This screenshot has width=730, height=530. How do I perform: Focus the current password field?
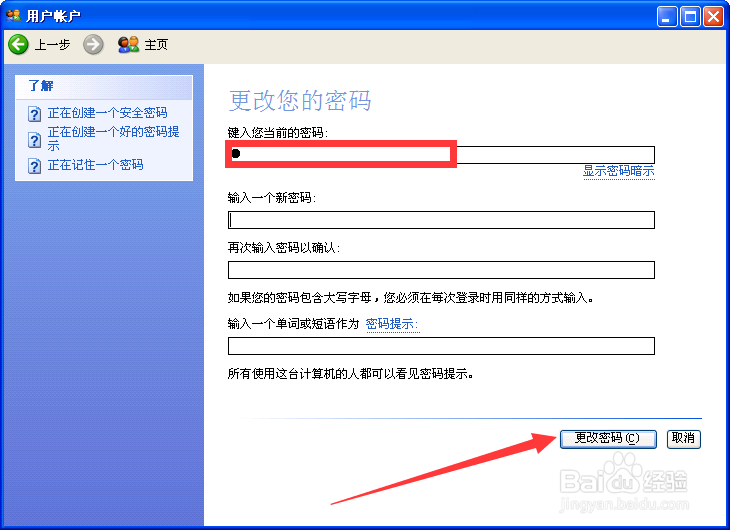tap(441, 155)
